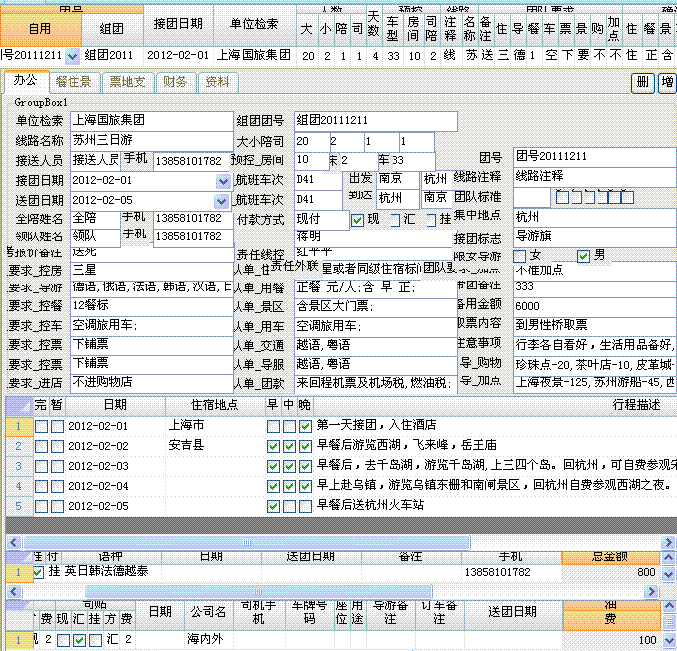Click the 删 delete button
This screenshot has height=651, width=677.
point(643,82)
